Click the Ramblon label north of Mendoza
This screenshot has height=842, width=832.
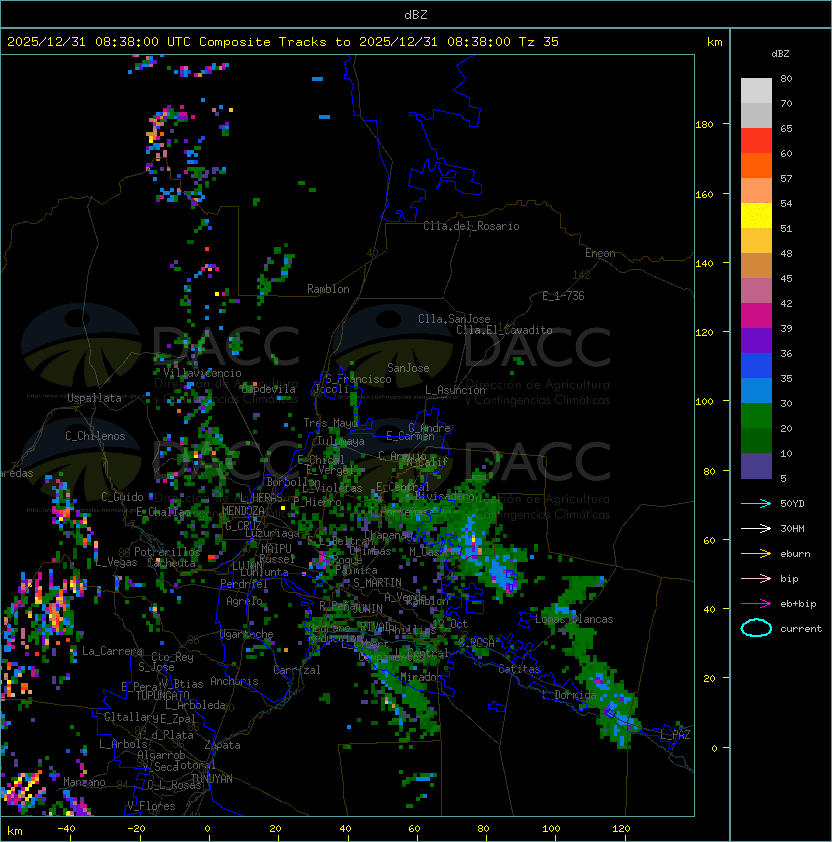[x=328, y=289]
